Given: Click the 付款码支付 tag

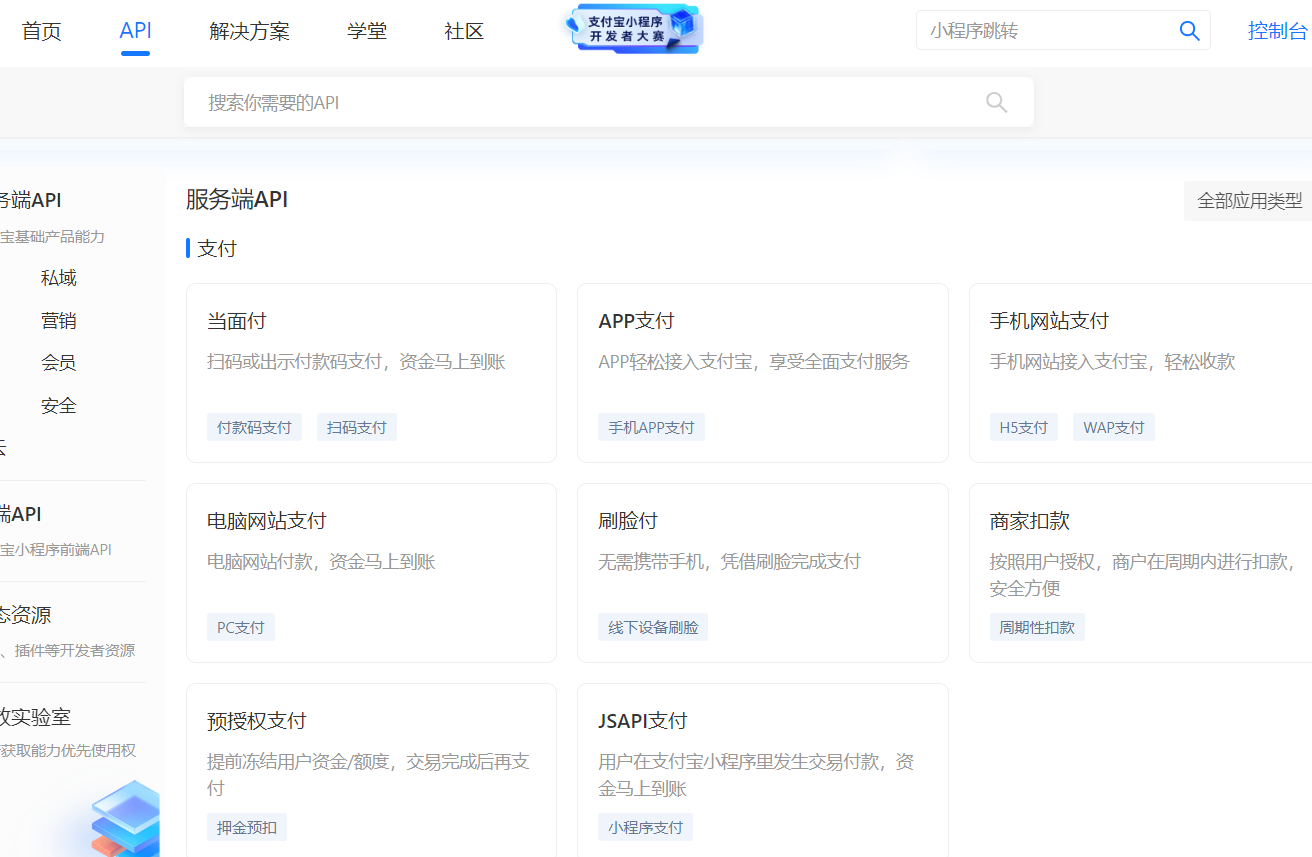Looking at the screenshot, I should coord(254,427).
